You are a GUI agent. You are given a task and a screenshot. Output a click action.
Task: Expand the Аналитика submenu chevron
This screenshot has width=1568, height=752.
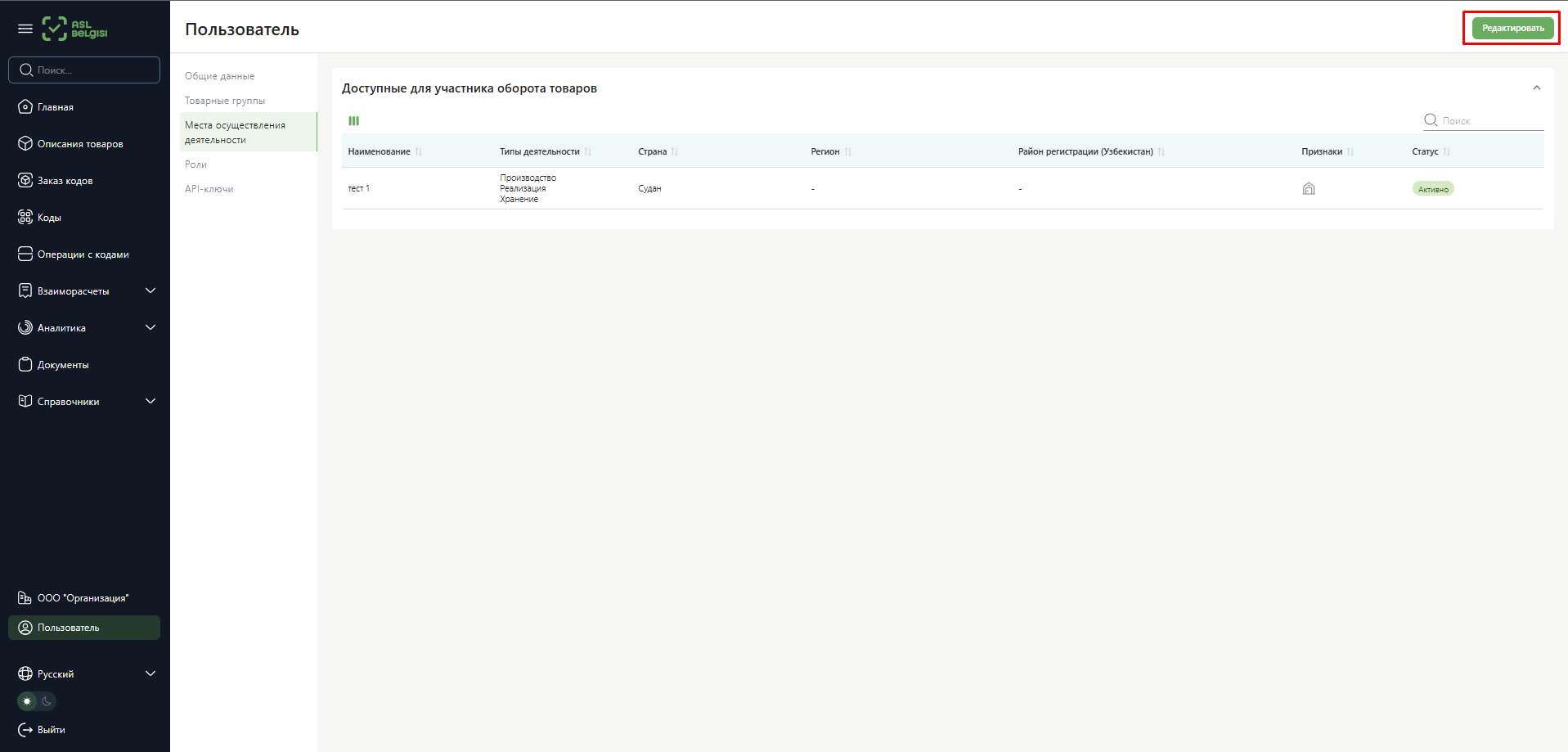point(151,327)
